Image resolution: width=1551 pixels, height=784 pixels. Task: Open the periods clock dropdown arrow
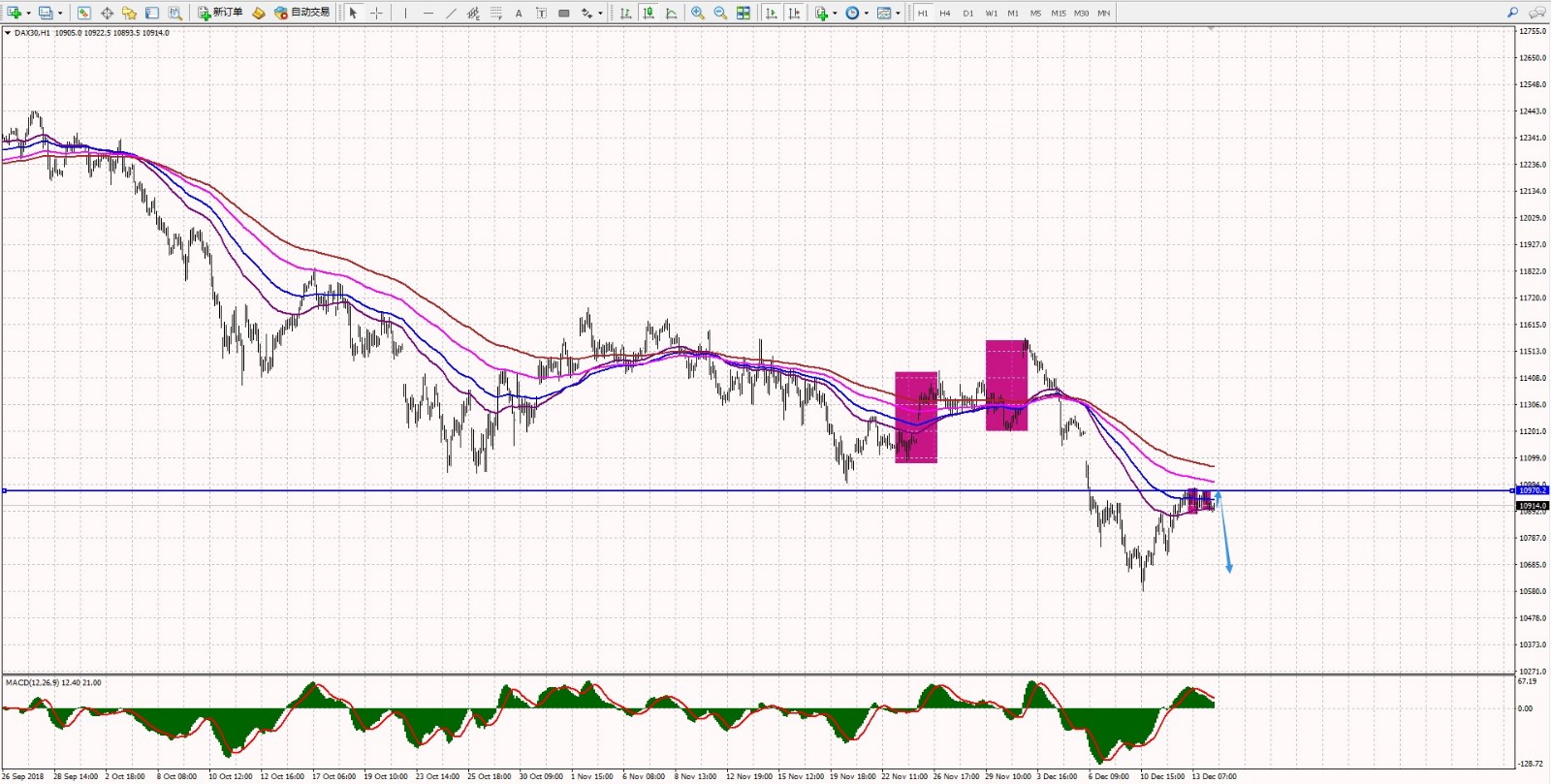[866, 14]
